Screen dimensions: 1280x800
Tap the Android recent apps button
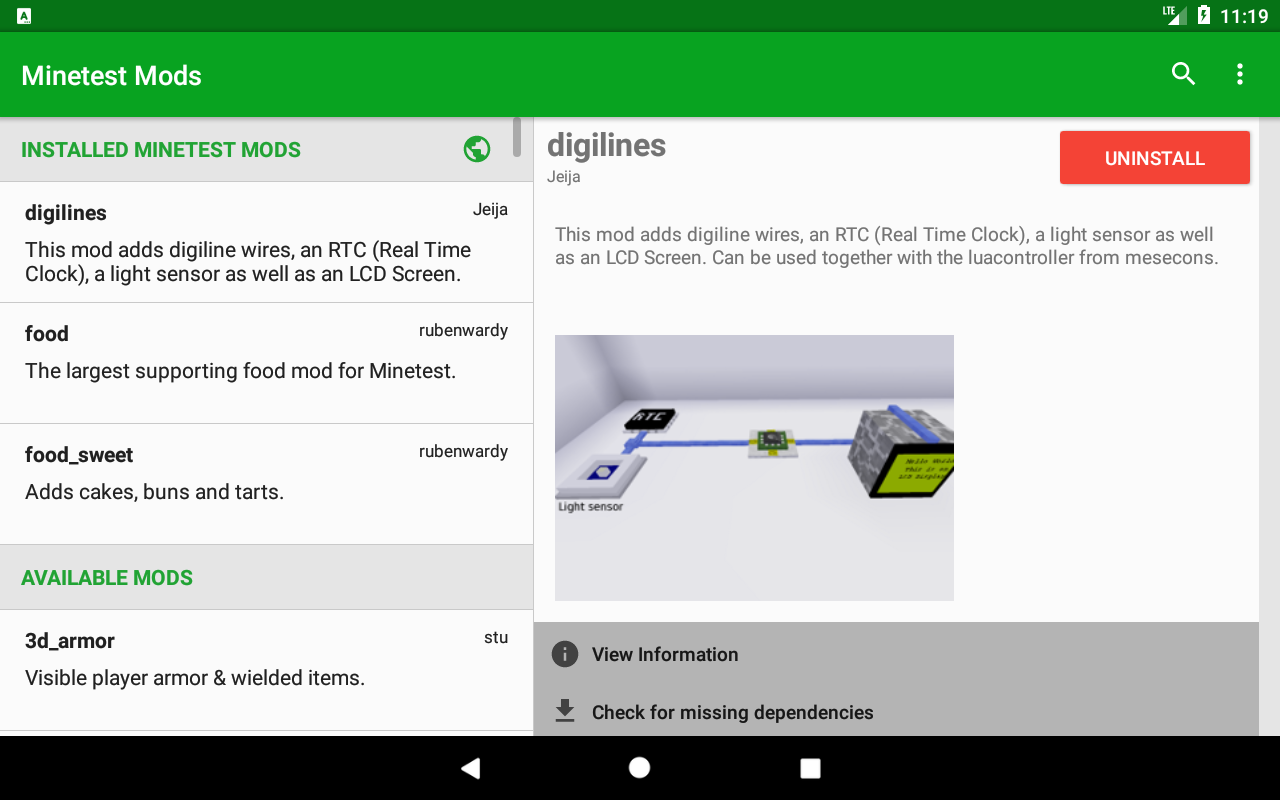click(810, 768)
